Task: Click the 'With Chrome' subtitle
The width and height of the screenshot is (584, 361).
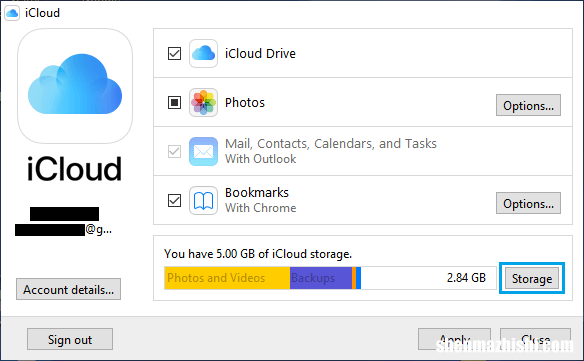Action: tap(260, 208)
